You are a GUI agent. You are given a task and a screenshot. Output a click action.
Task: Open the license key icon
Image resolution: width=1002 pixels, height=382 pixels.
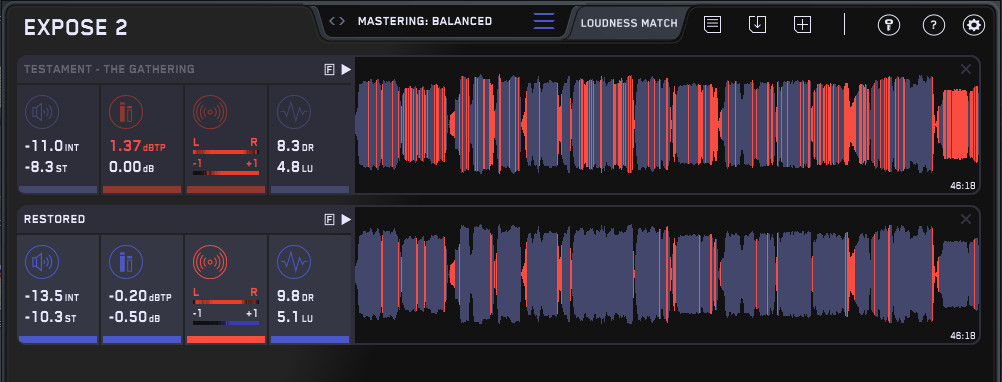tap(889, 26)
